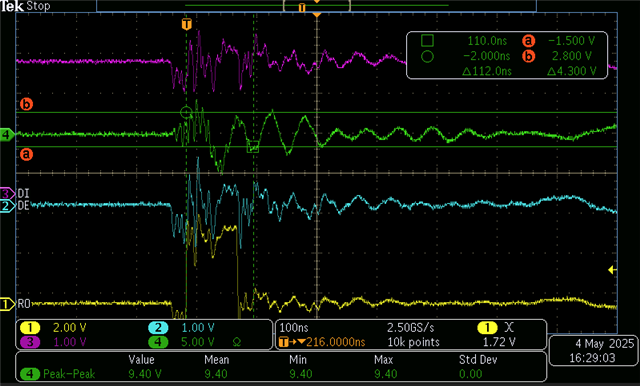This screenshot has height=386, width=640.
Task: Select cursor b marker on the left
Action: (26, 104)
